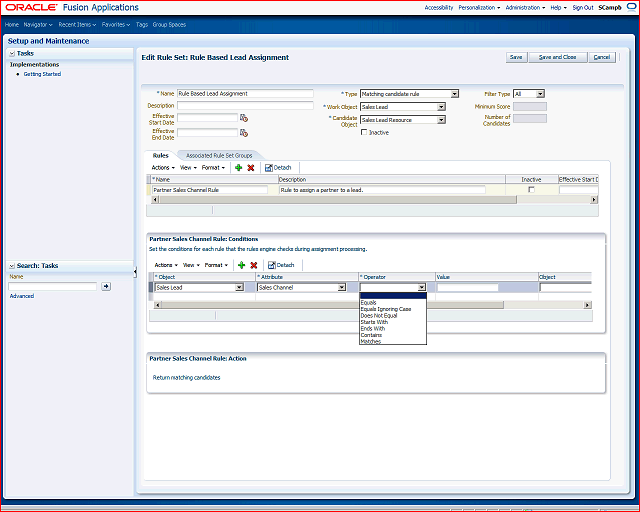Detach the Conditions table
The image size is (640, 512).
pos(281,265)
